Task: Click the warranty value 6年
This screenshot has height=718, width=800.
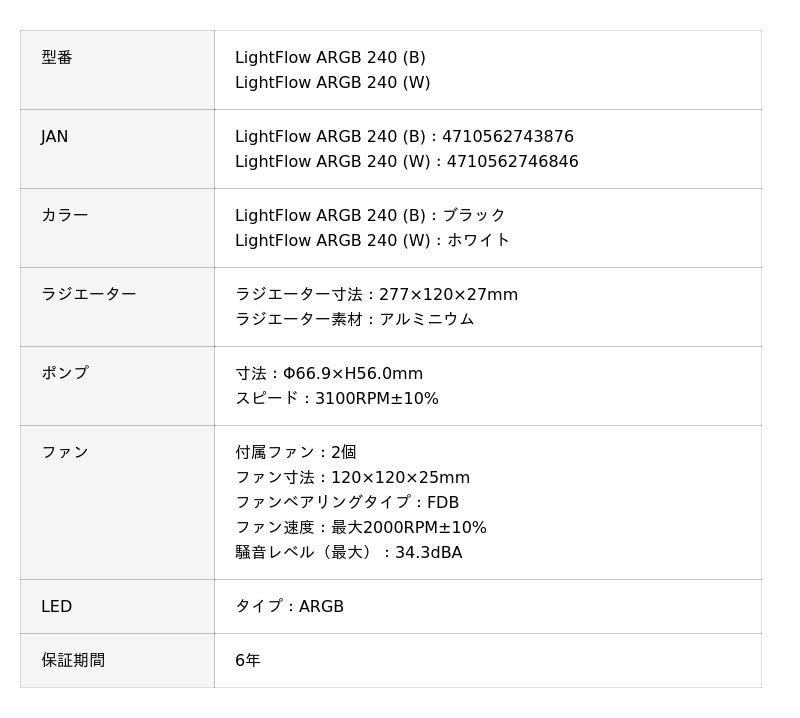Action: click(x=248, y=661)
